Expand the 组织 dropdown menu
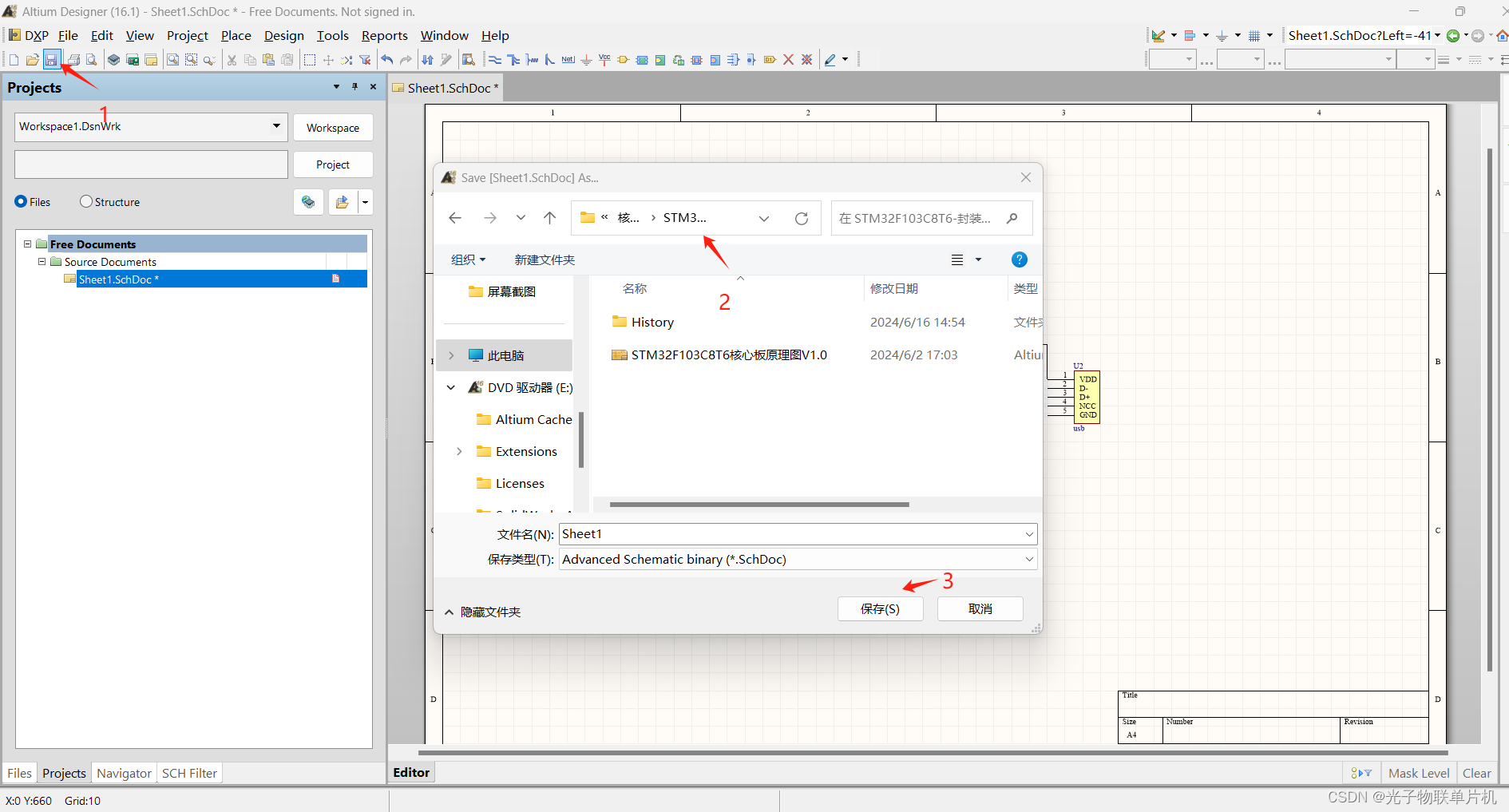 click(x=468, y=259)
